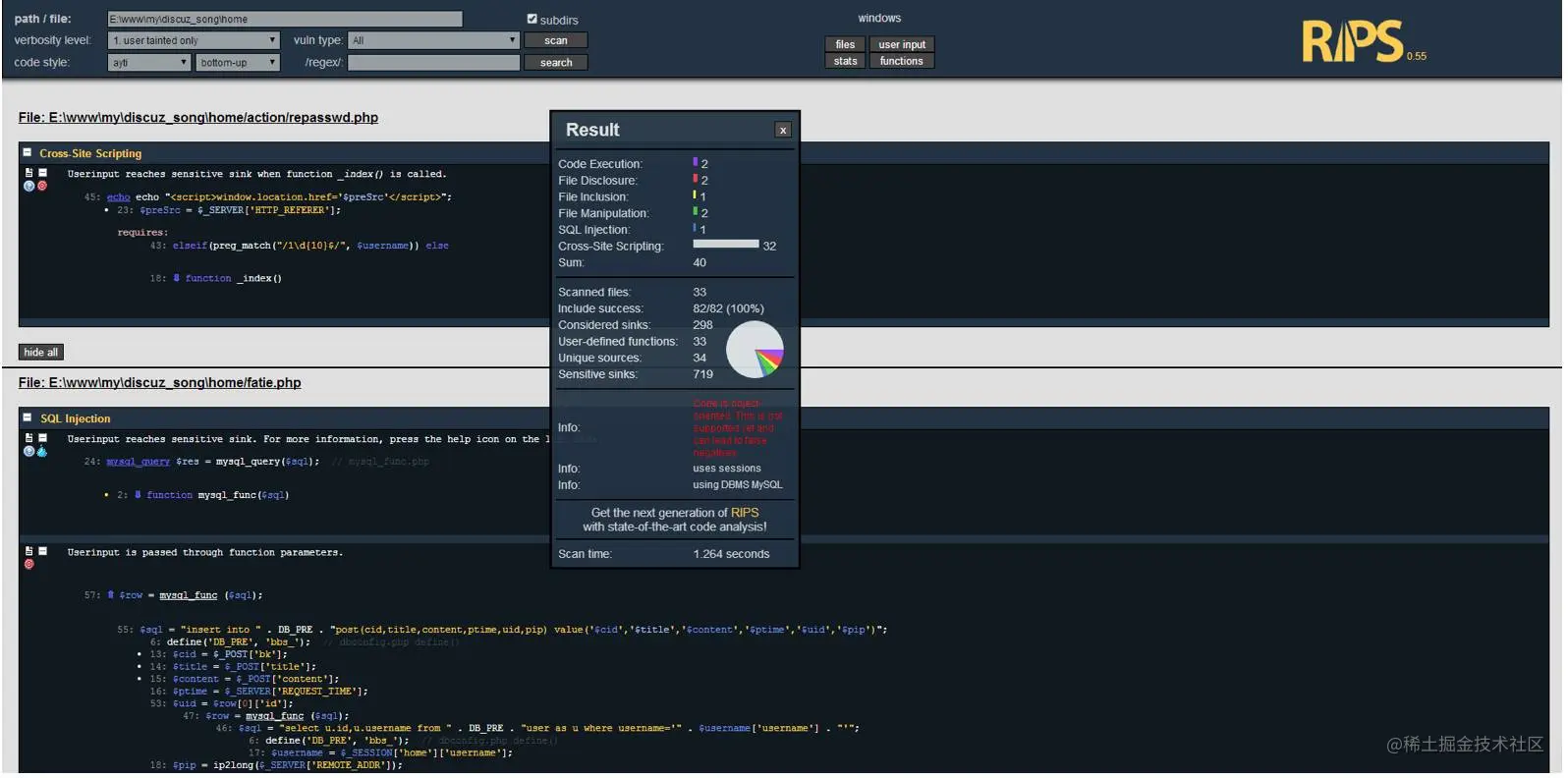Collapse the Cross-Site Scripting category
Screen dimensions: 1568x778
28,152
